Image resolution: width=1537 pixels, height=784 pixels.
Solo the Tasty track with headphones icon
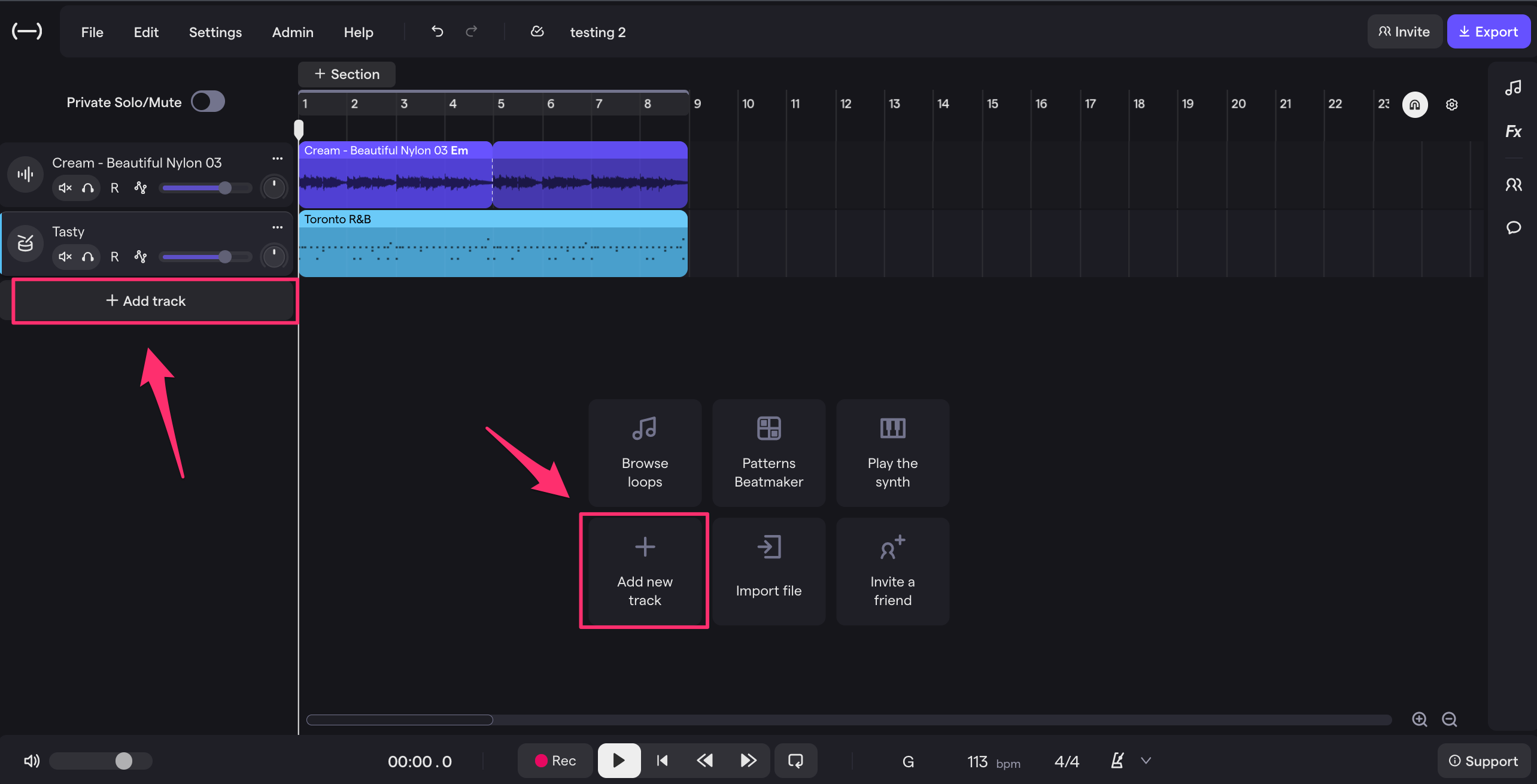(88, 257)
